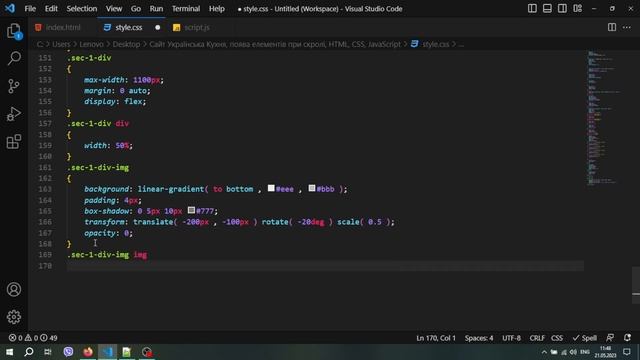Click line number 163 in gutter
Image resolution: width=640 pixels, height=360 pixels.
click(45, 189)
